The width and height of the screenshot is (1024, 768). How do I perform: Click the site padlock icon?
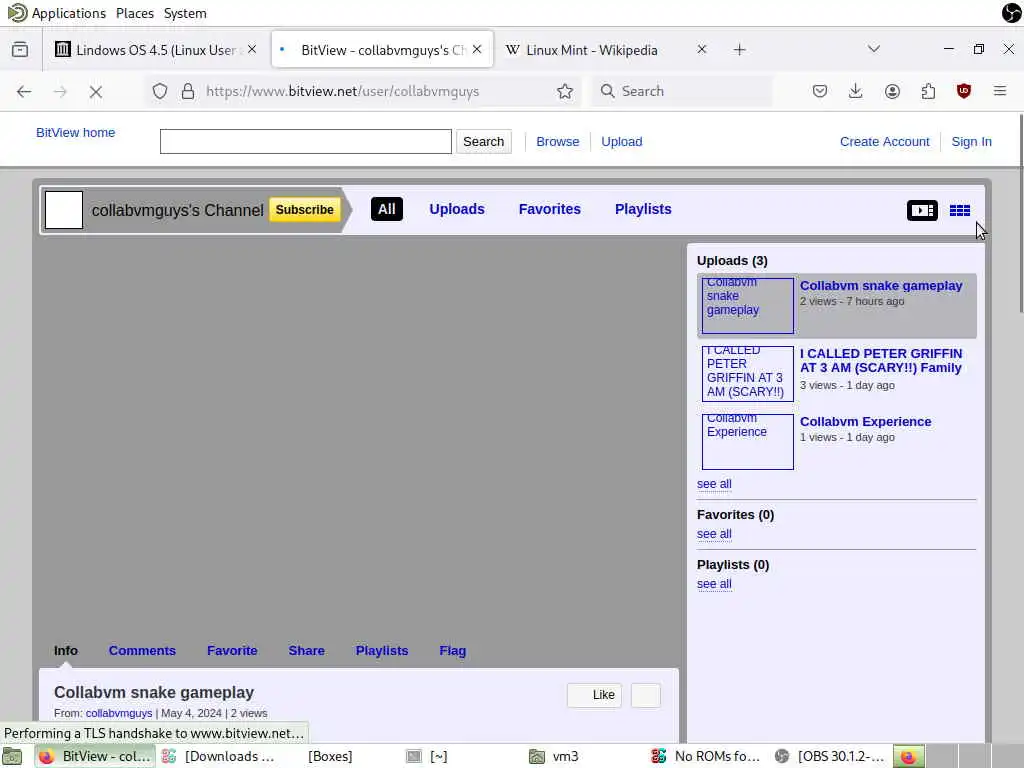(187, 91)
